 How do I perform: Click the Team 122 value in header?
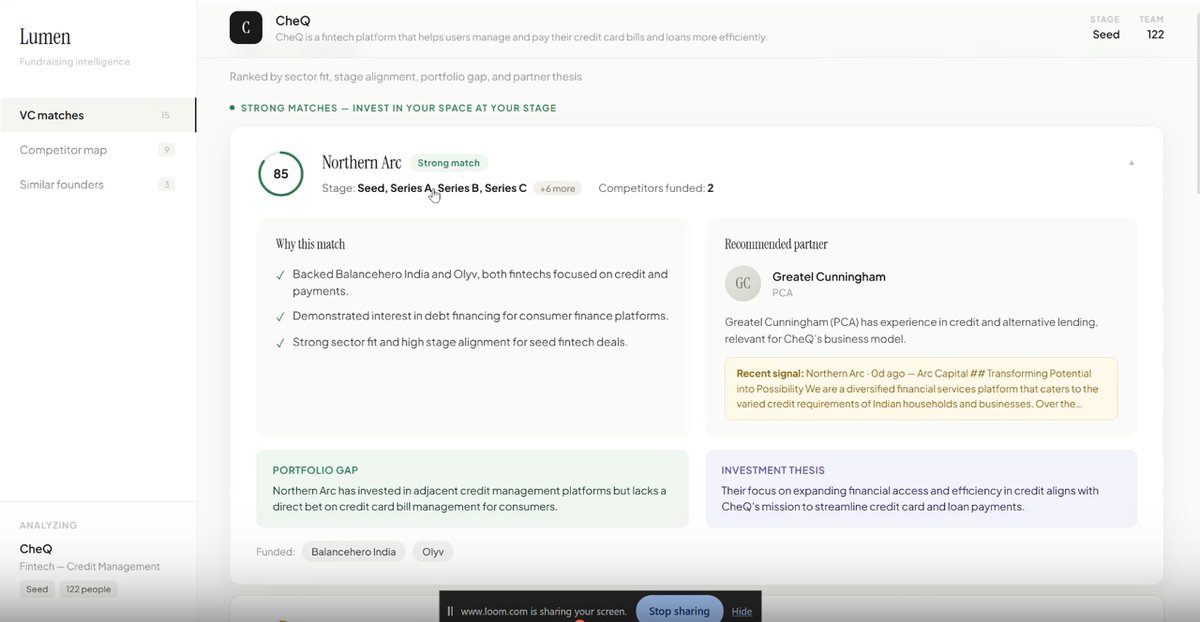click(1155, 34)
